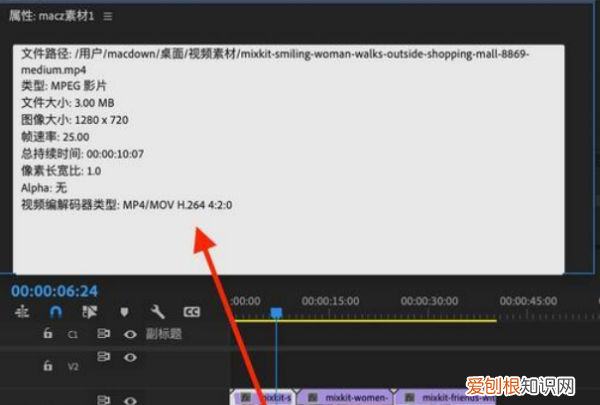The height and width of the screenshot is (405, 600).
Task: Open the 属性 panel hamburger menu
Action: [108, 16]
